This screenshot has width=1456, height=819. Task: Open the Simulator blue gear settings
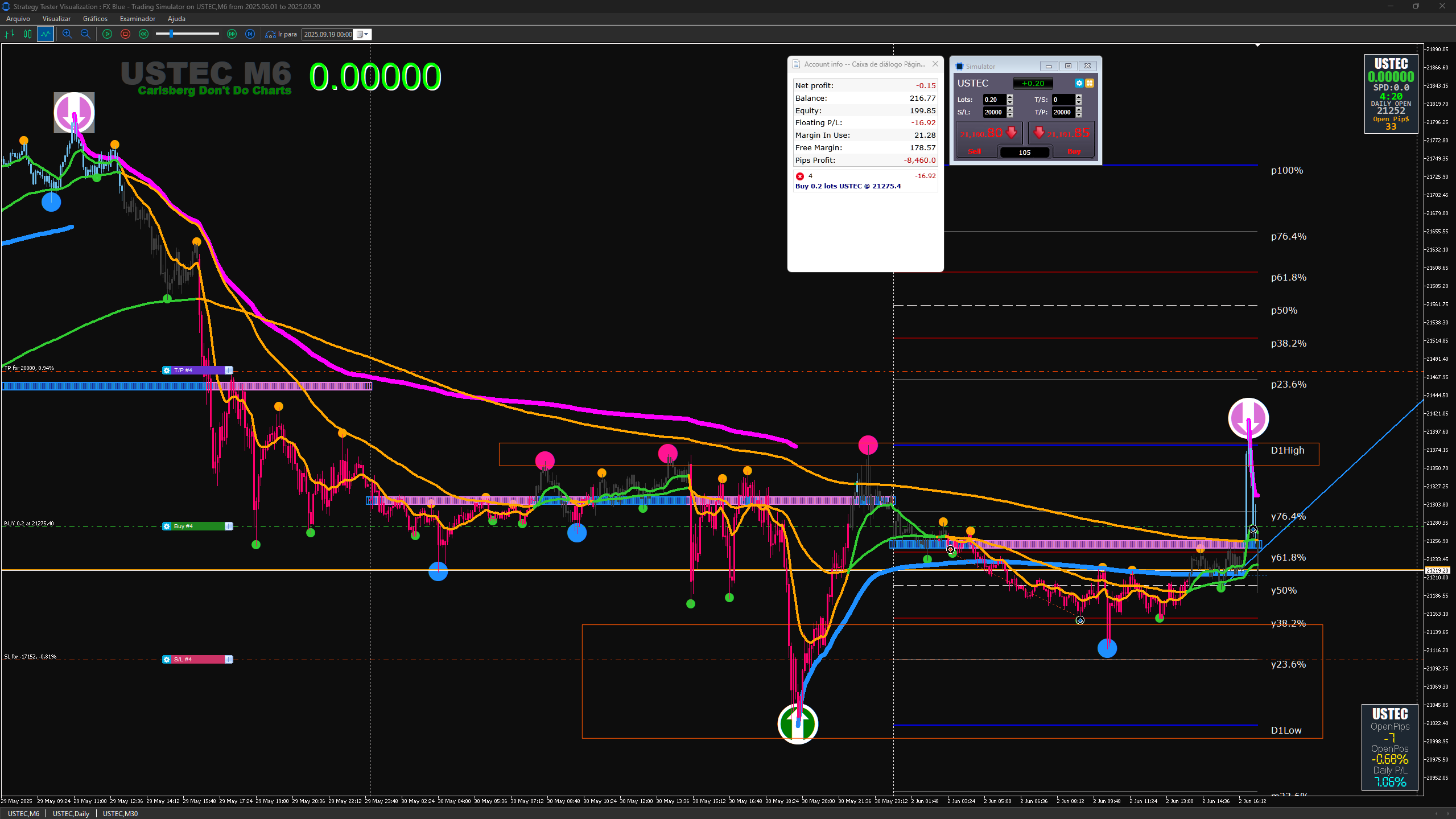pyautogui.click(x=1079, y=83)
